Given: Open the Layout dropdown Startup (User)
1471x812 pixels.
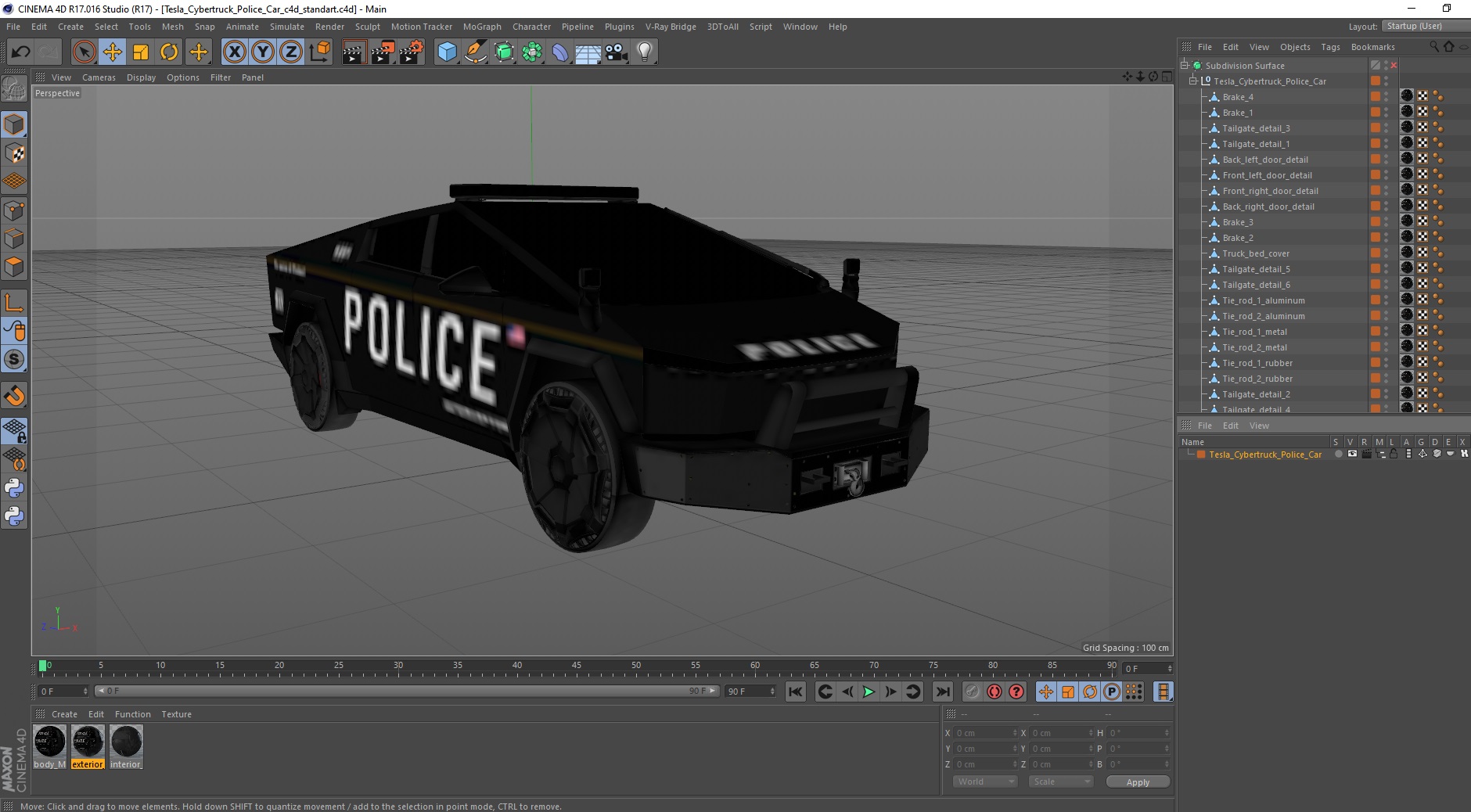Looking at the screenshot, I should 1424,26.
